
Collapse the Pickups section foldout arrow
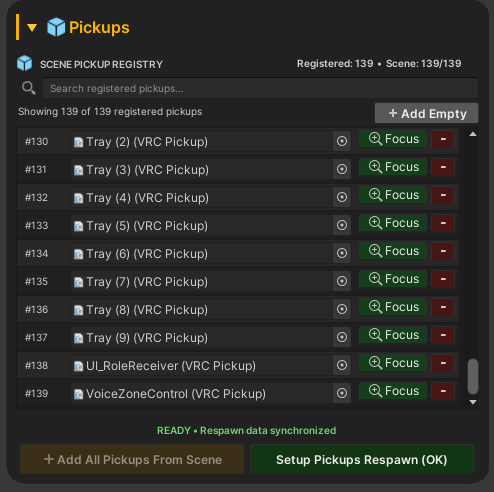coord(32,27)
